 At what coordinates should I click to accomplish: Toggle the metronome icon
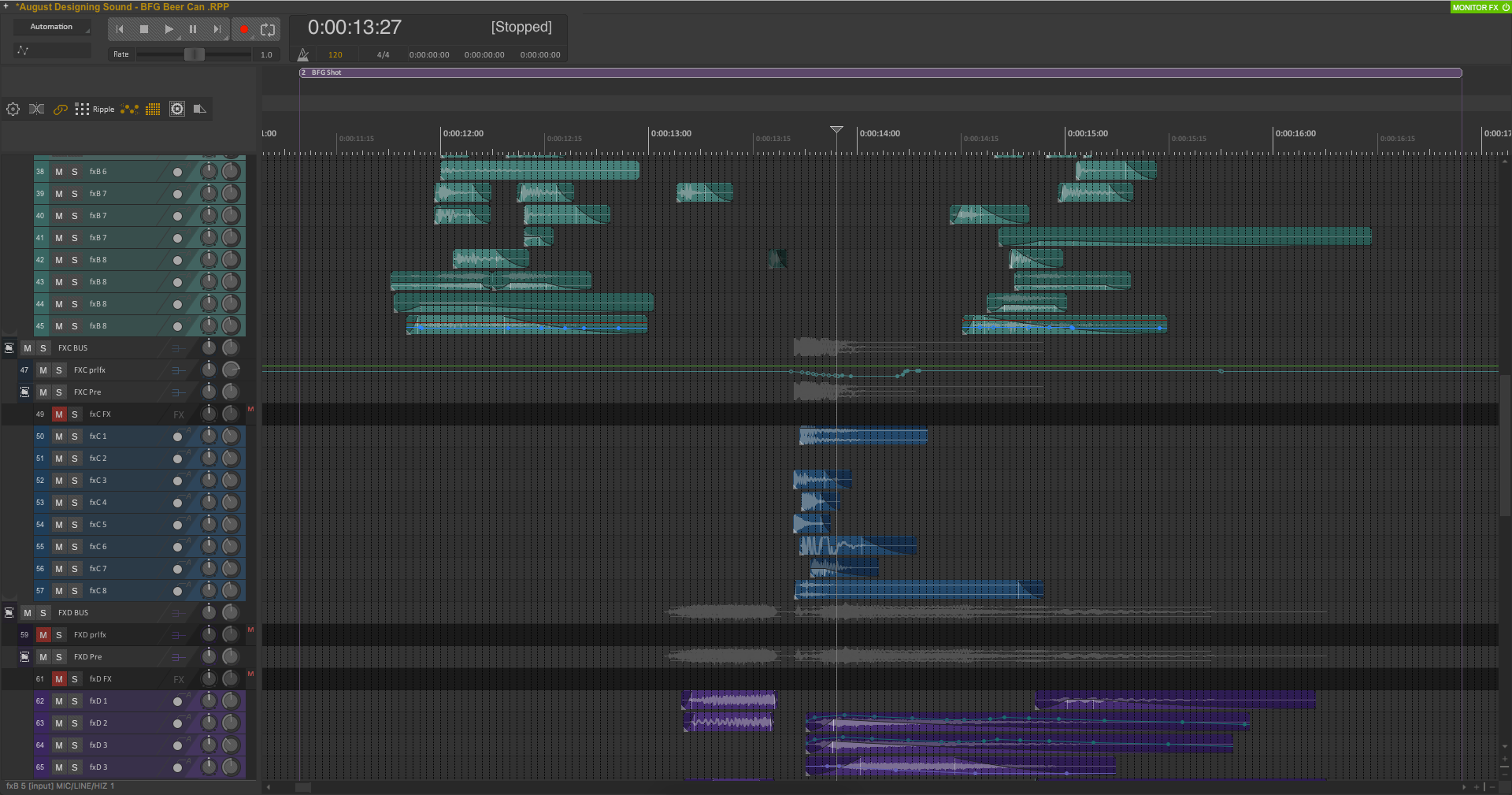pos(303,54)
